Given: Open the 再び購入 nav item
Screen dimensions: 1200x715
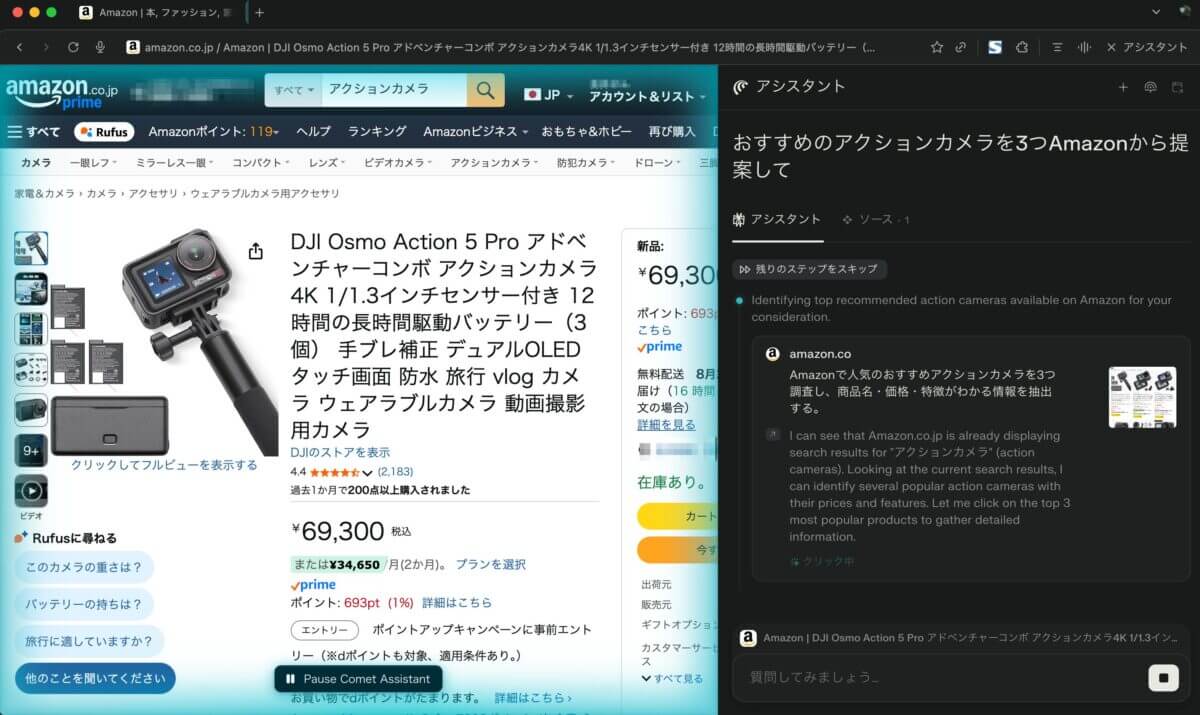Looking at the screenshot, I should click(672, 131).
